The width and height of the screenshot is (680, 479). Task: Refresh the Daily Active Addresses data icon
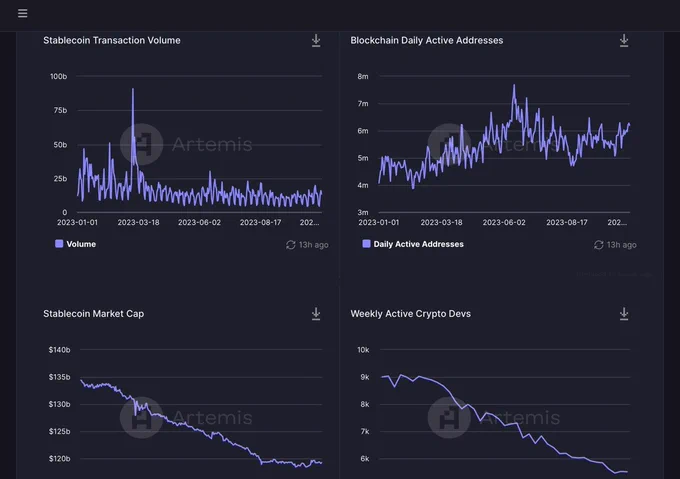click(598, 245)
